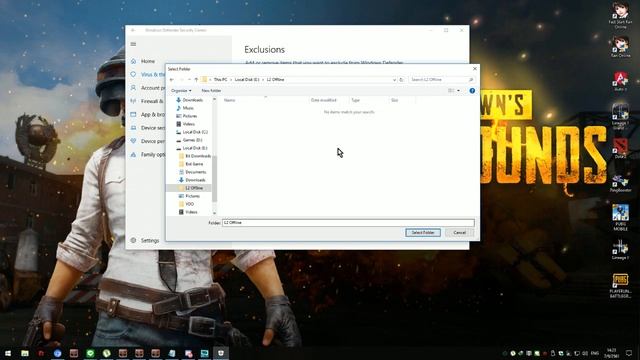Viewport: 640px width, 360px height.
Task: Go back using the dialog's back arrow
Action: [172, 80]
